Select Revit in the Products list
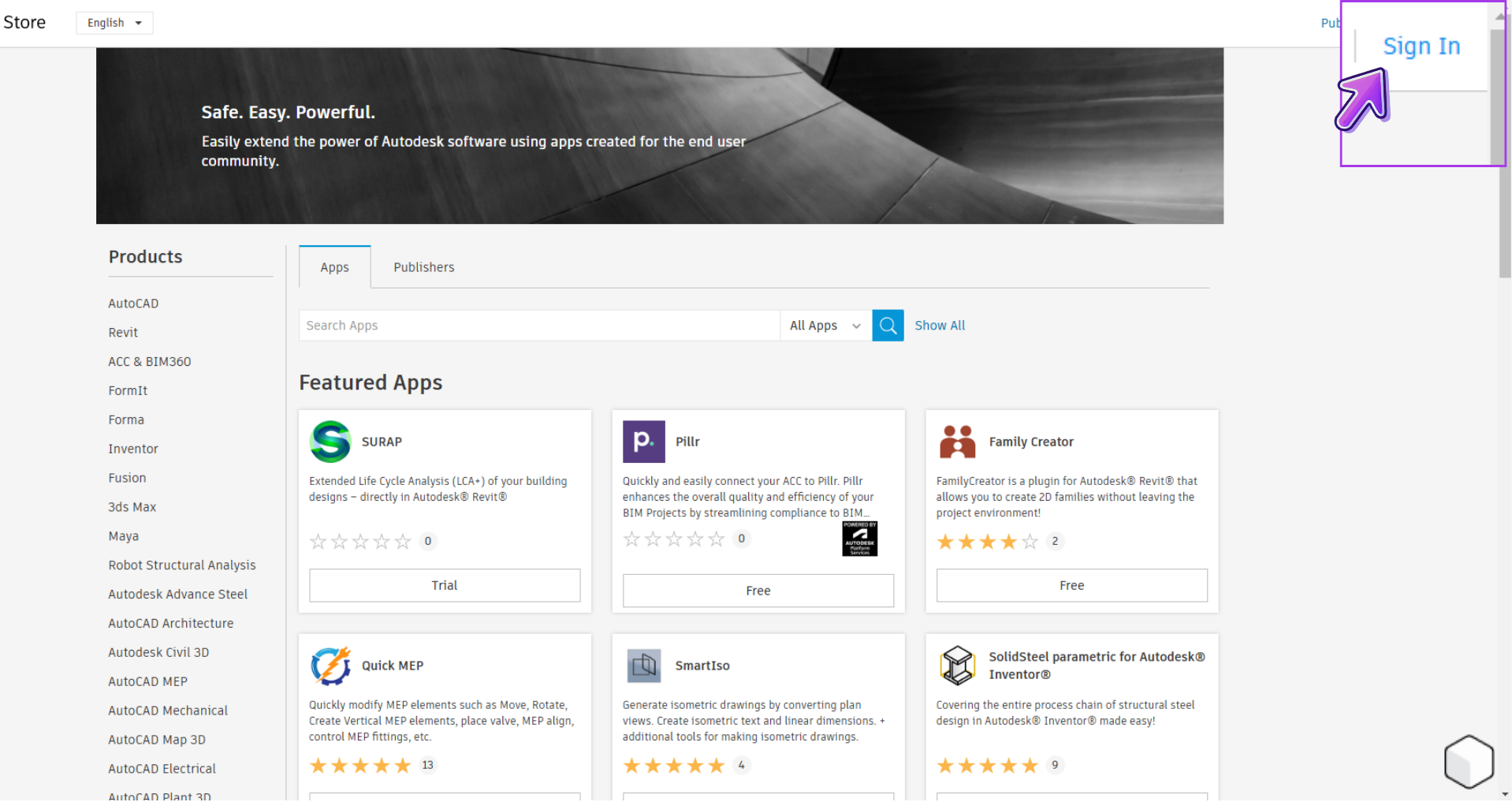This screenshot has height=802, width=1512. pyautogui.click(x=123, y=333)
